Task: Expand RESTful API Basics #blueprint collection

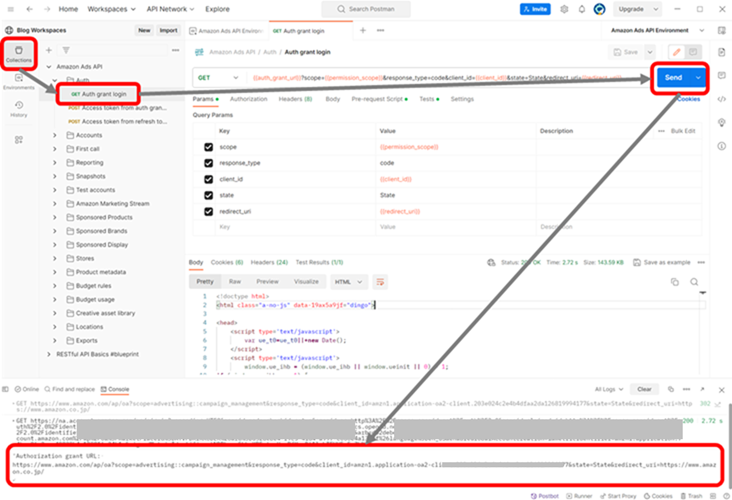Action: [x=49, y=354]
